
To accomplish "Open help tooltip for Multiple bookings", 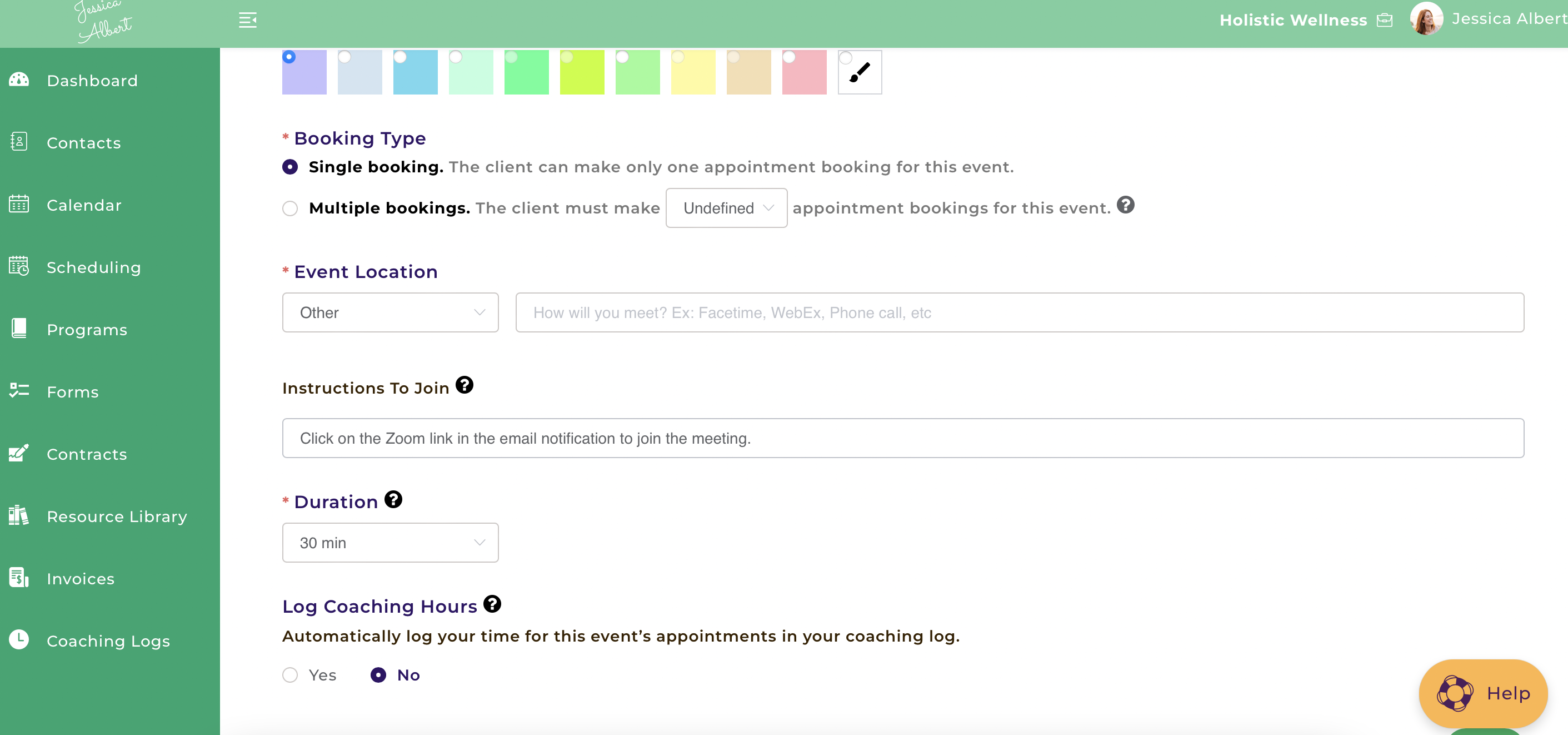I will coord(1126,205).
